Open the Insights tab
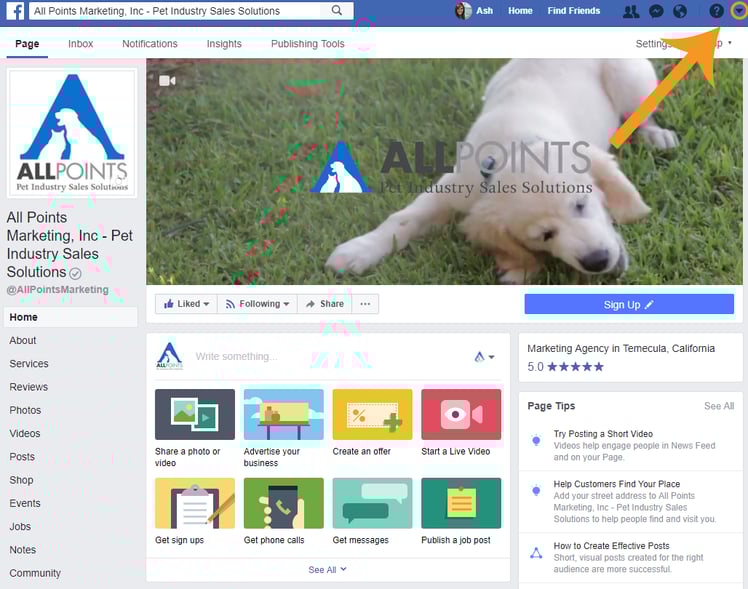This screenshot has height=589, width=748. [x=224, y=44]
